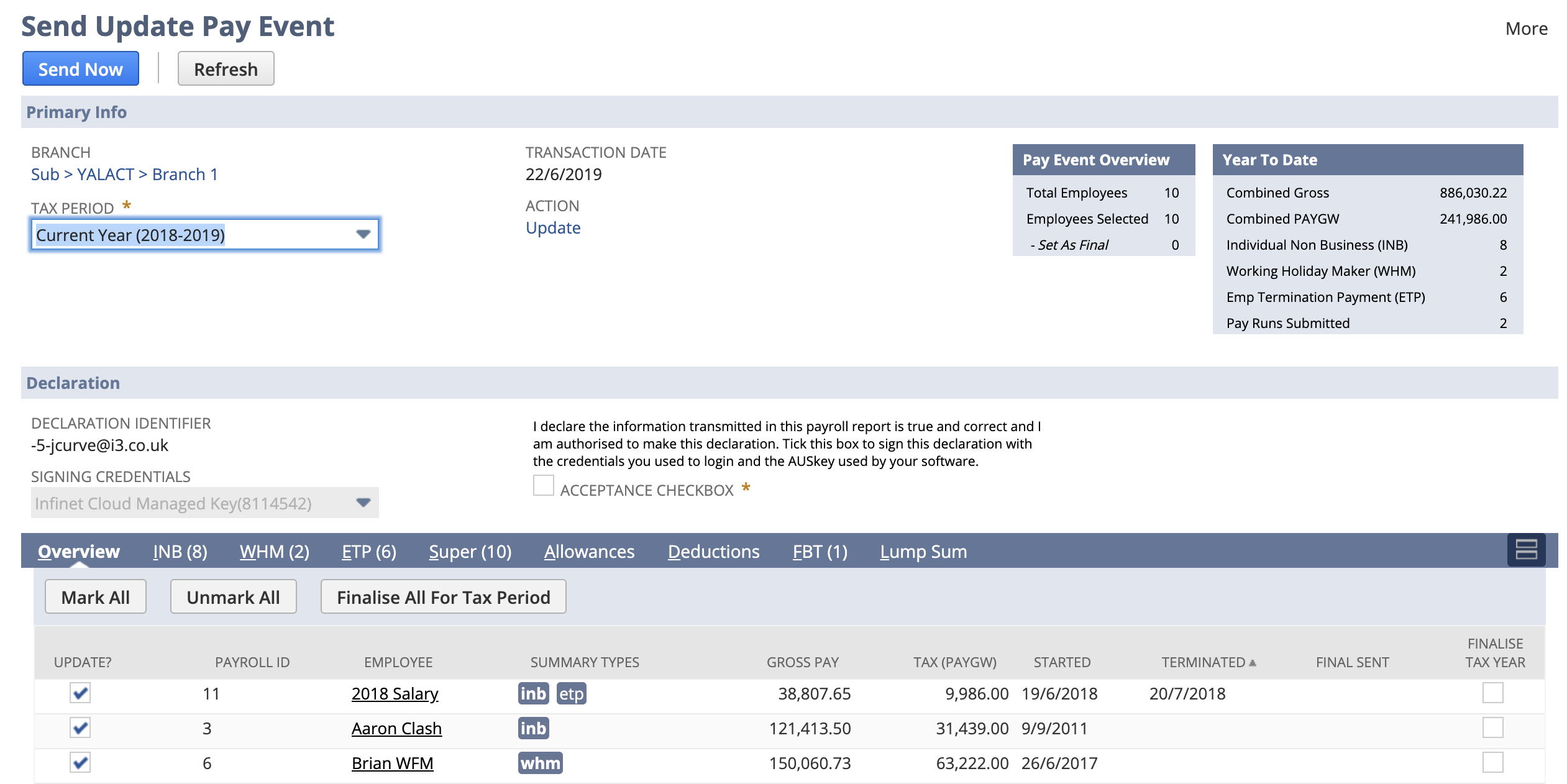Enable Finalise Tax Year for Aaron Clash

(1493, 728)
